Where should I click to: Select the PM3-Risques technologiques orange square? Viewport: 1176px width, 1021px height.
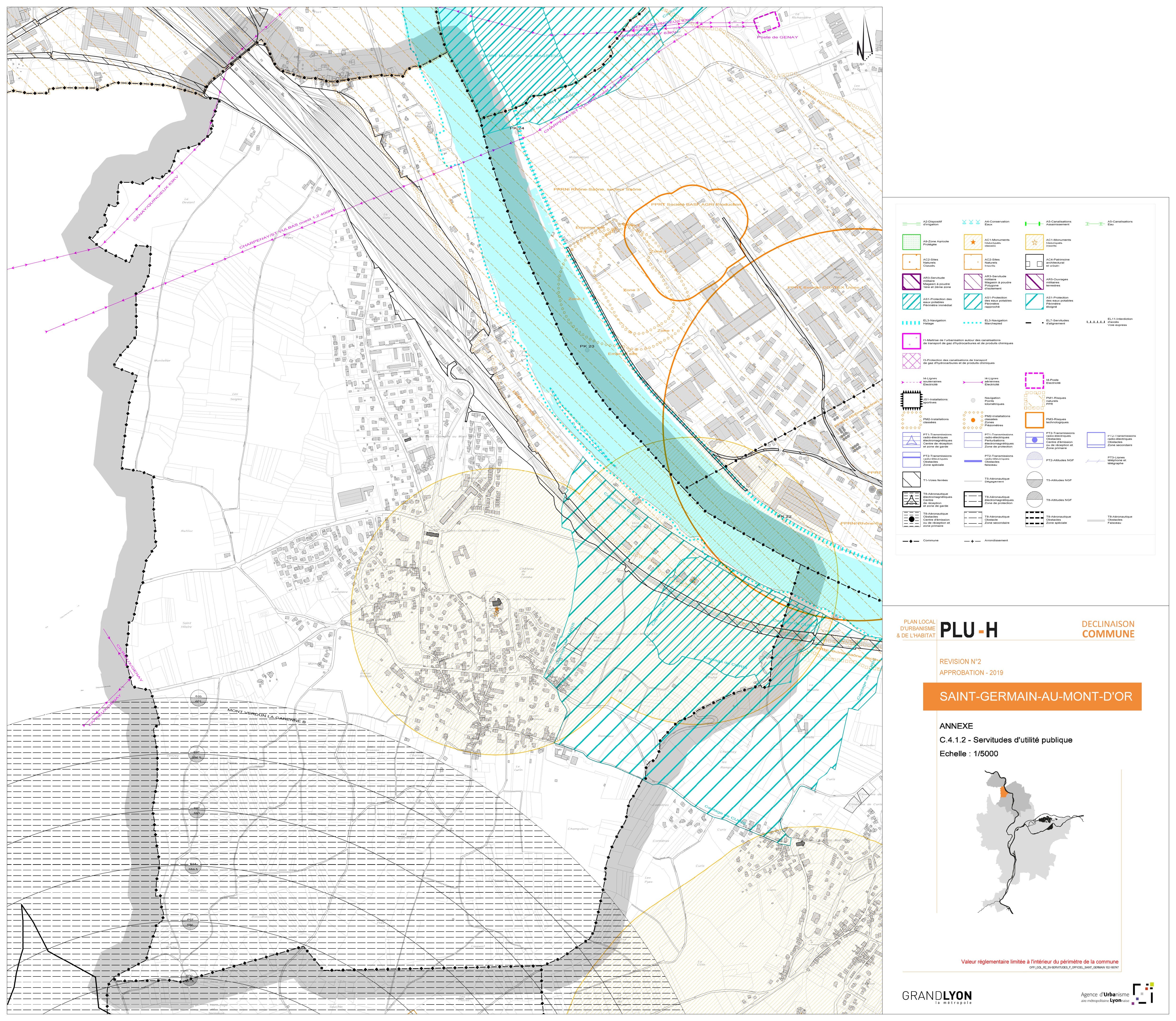(x=1034, y=420)
